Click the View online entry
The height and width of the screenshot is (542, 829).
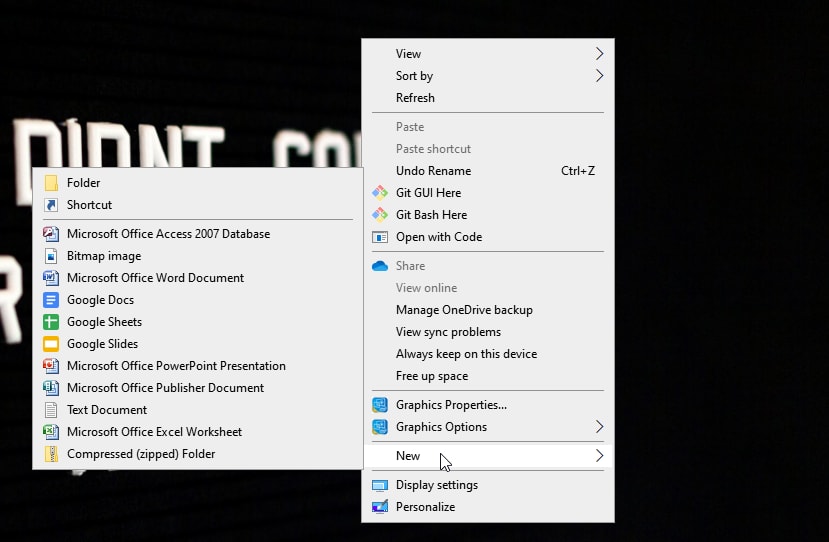tap(426, 288)
